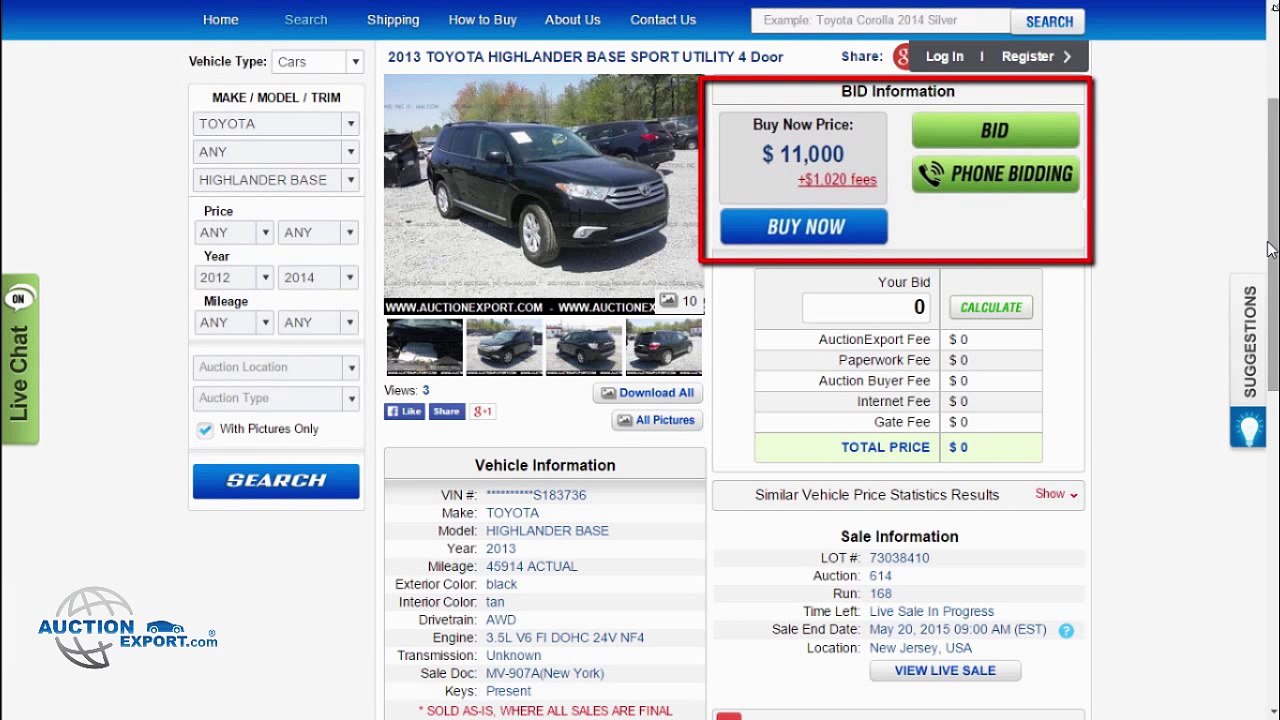The height and width of the screenshot is (720, 1280).
Task: Open the Live Chat side tab
Action: pos(19,359)
